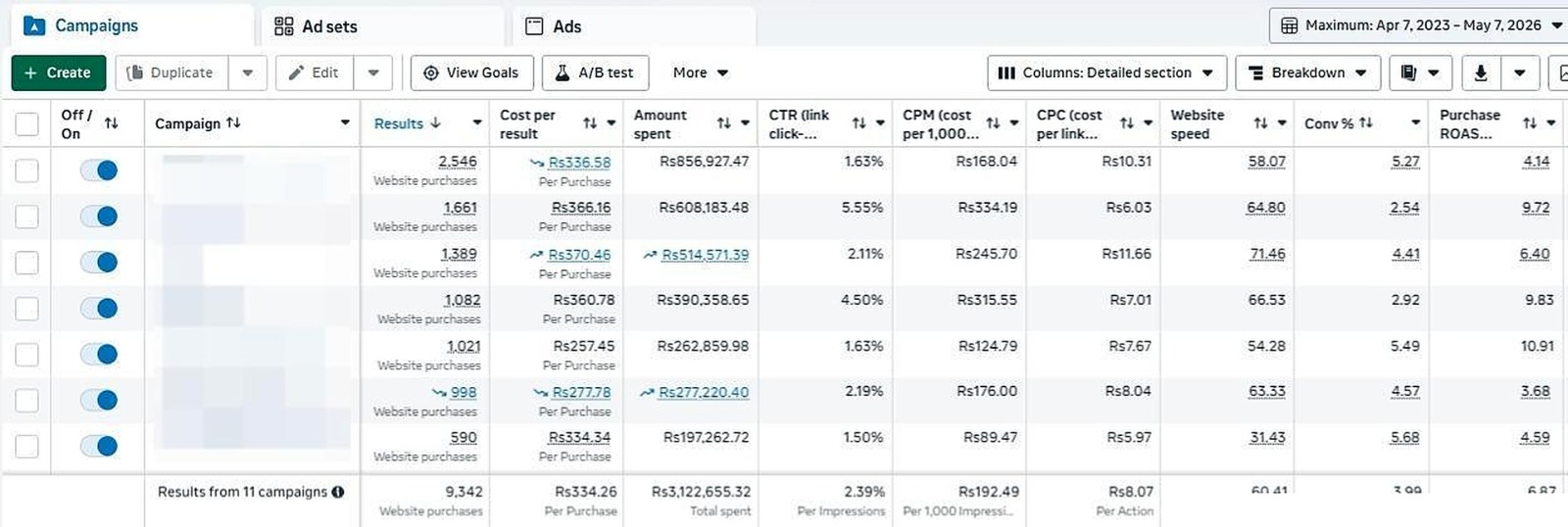Tick the select-all campaigns checkbox
Image resolution: width=1568 pixels, height=527 pixels.
(x=27, y=123)
